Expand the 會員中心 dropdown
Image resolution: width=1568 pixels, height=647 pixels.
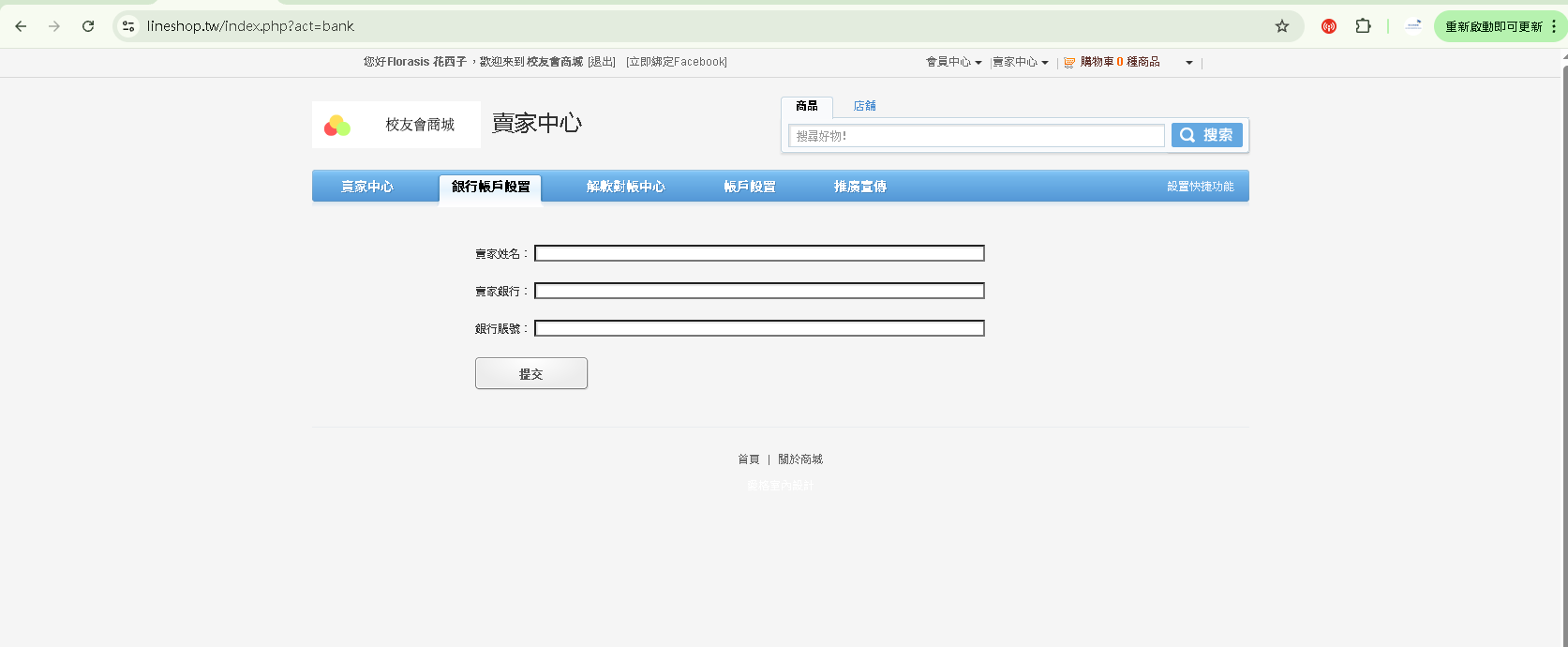click(x=953, y=62)
